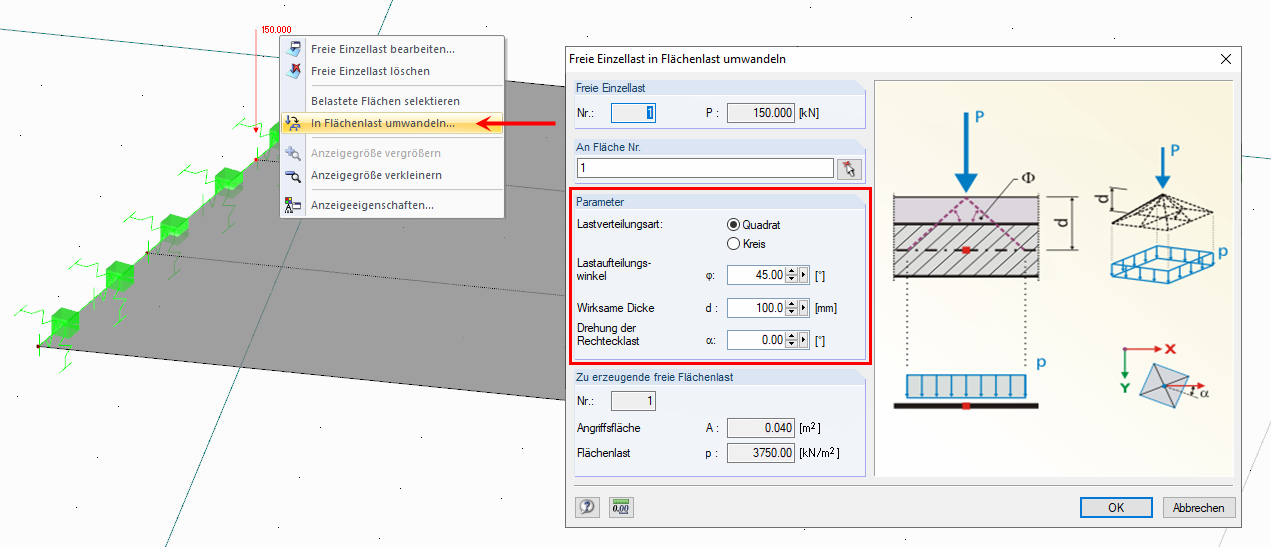Open 'Freie Einzellast bearbeiten...' menu entry
The width and height of the screenshot is (1271, 547).
pyautogui.click(x=392, y=48)
